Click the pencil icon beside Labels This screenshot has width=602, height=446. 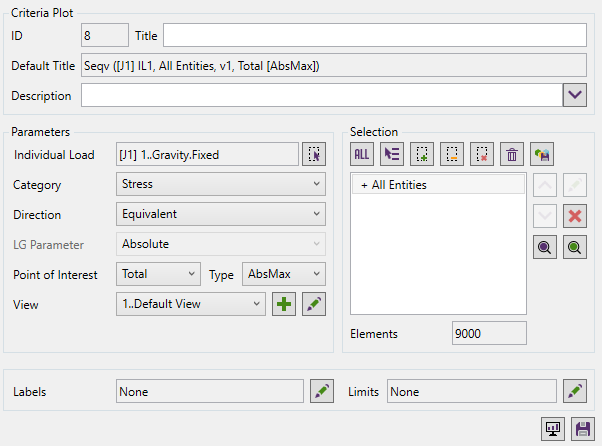point(321,391)
